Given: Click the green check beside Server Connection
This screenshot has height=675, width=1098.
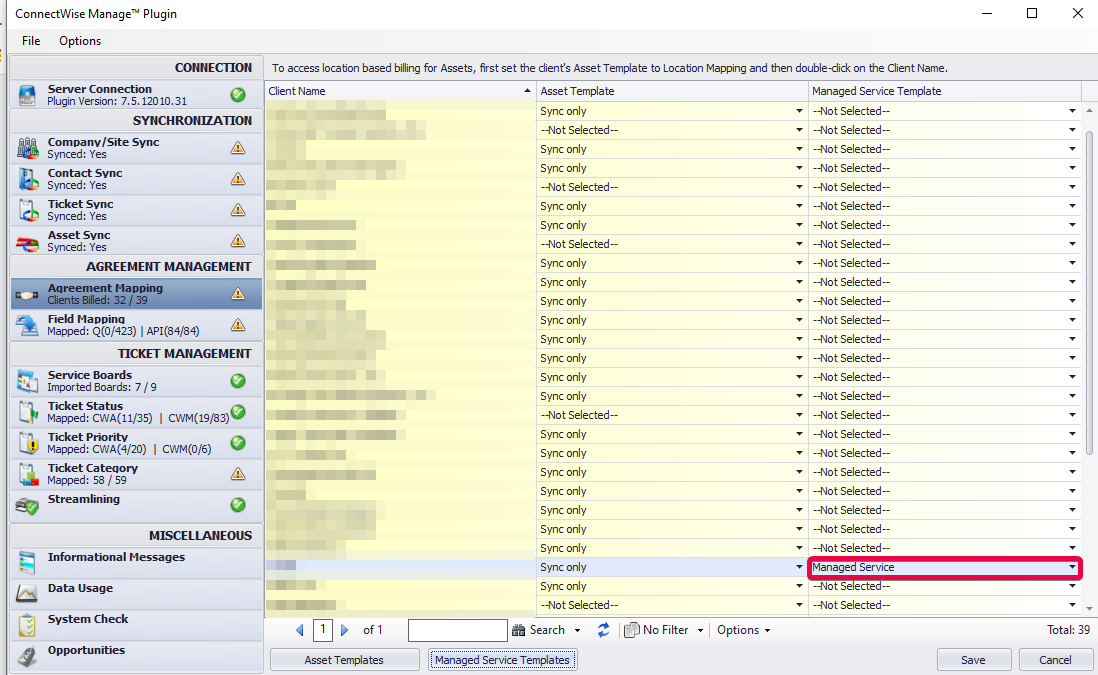Looking at the screenshot, I should point(238,95).
